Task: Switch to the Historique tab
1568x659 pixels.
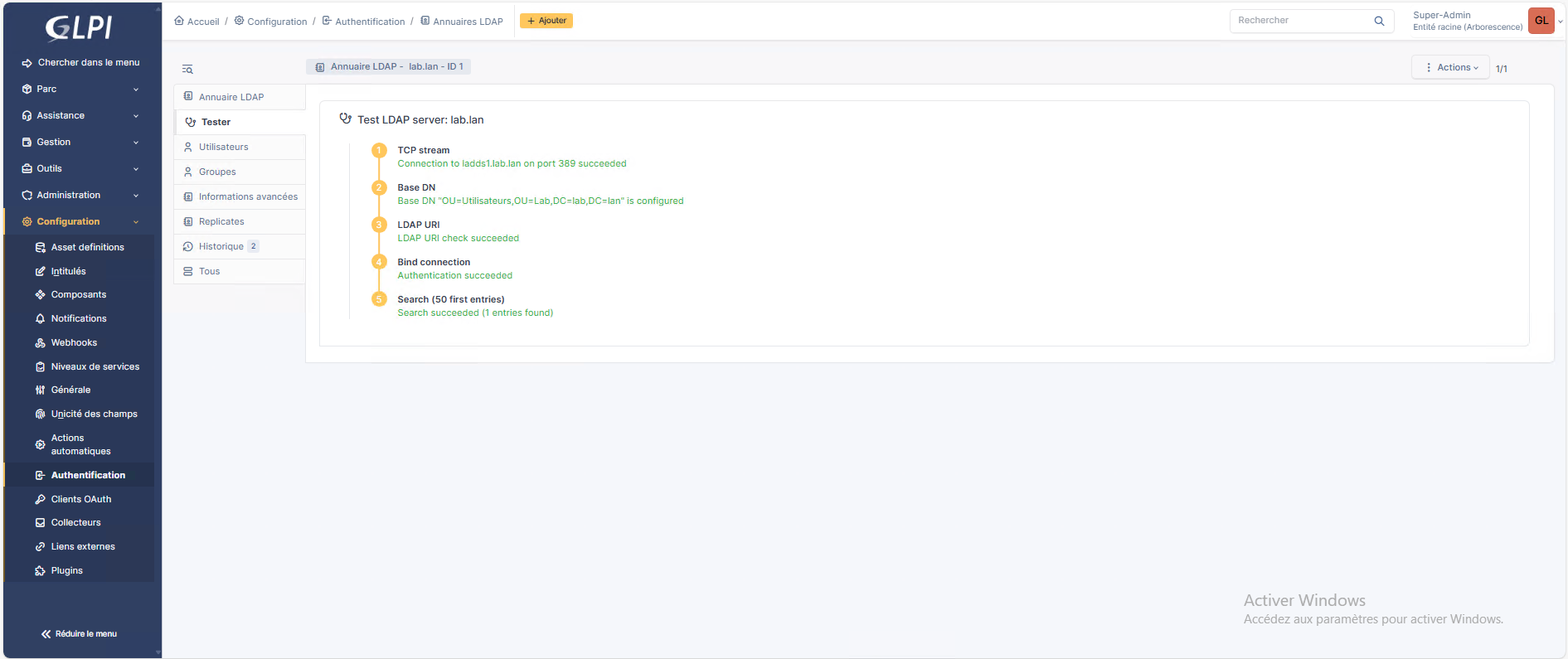Action: point(221,246)
